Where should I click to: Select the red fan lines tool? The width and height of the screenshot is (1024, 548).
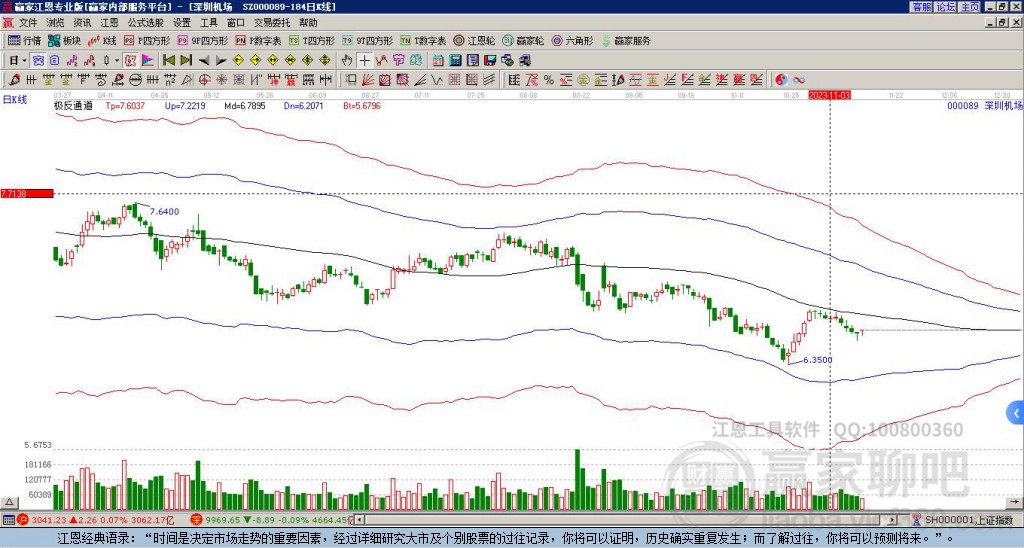click(368, 80)
